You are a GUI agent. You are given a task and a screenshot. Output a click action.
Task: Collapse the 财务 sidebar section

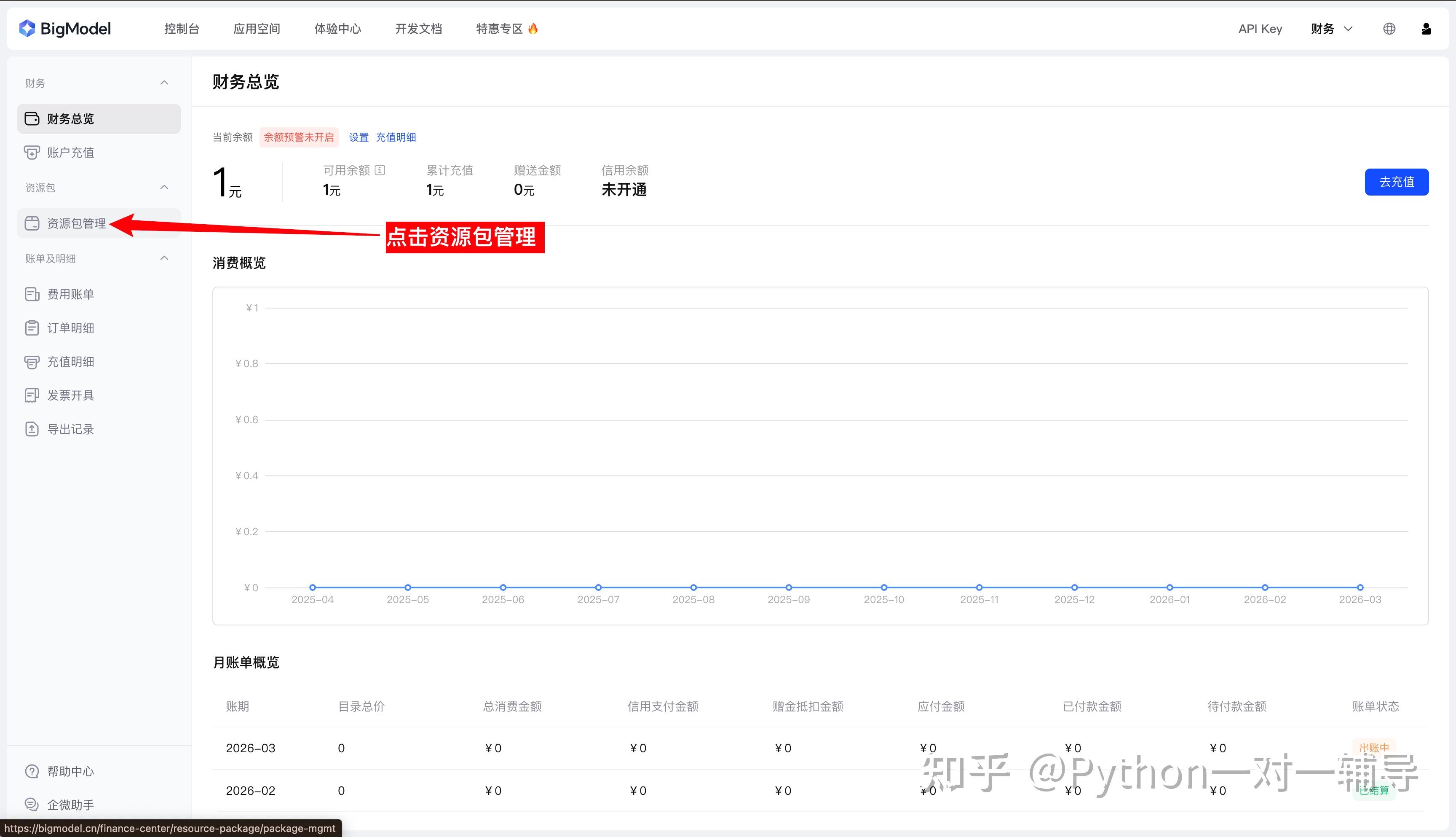click(x=164, y=83)
